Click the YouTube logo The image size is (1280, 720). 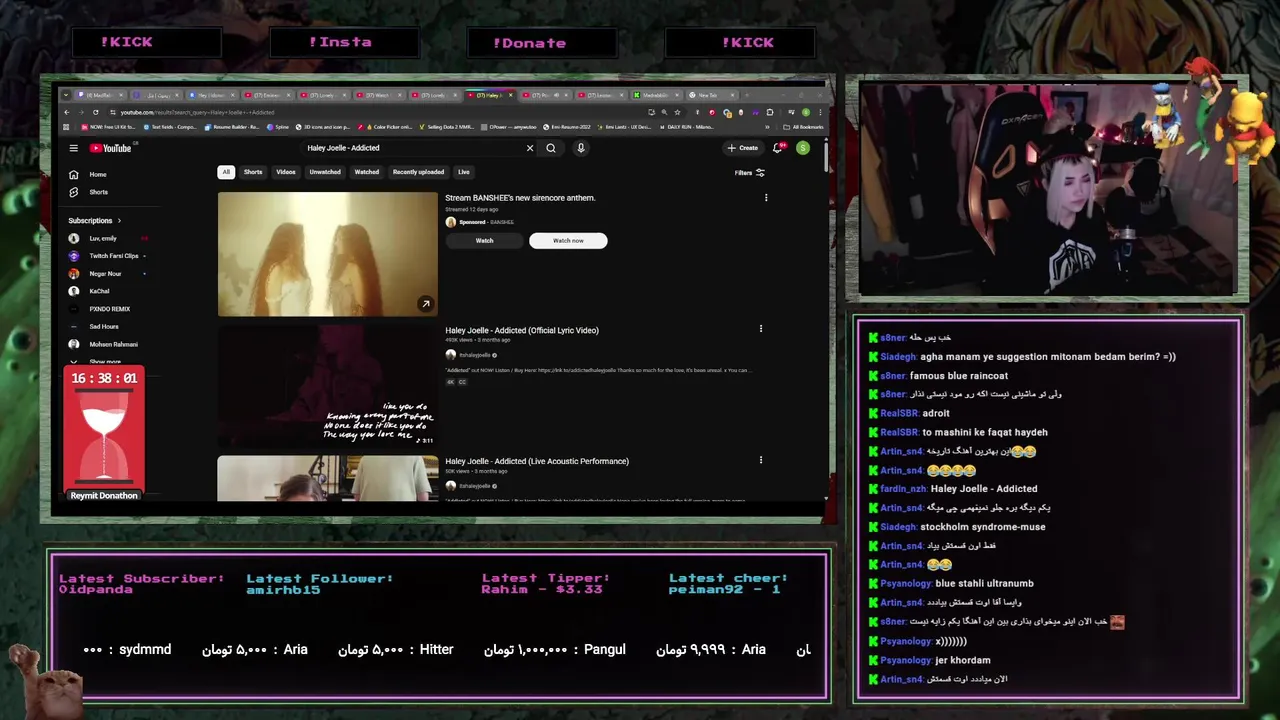[x=112, y=148]
